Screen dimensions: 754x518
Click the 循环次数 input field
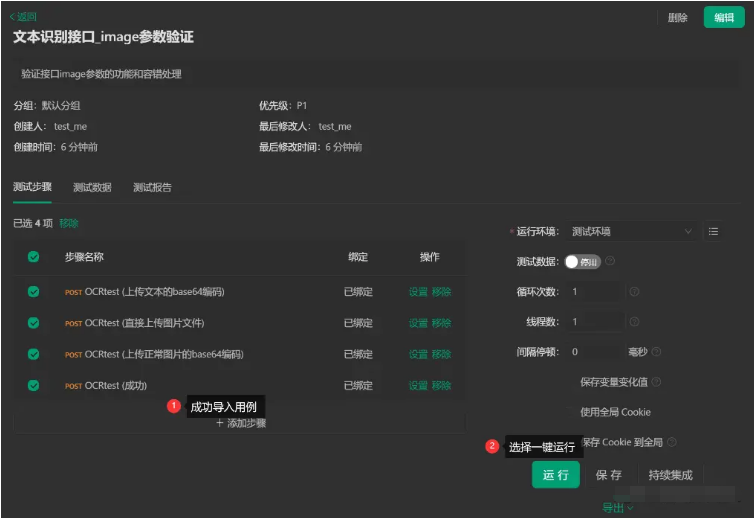594,291
